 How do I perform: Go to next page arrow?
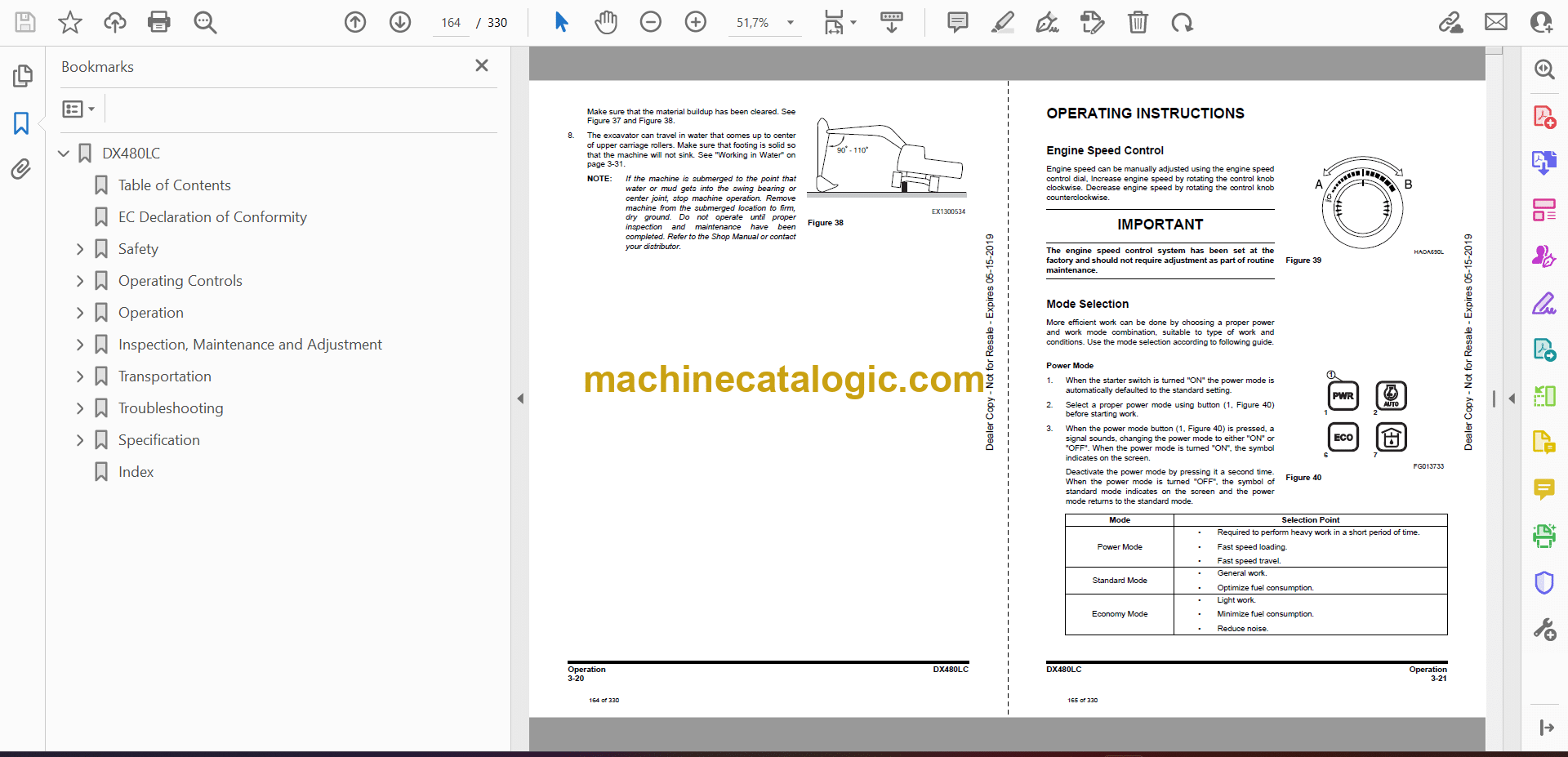[399, 22]
